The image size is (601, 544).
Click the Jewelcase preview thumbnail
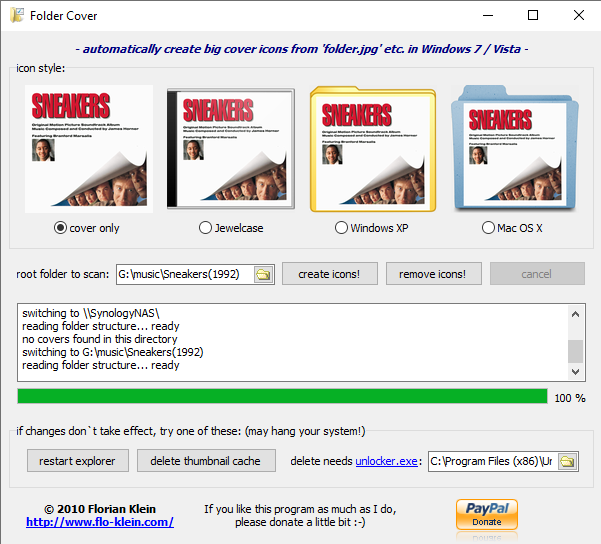(231, 149)
